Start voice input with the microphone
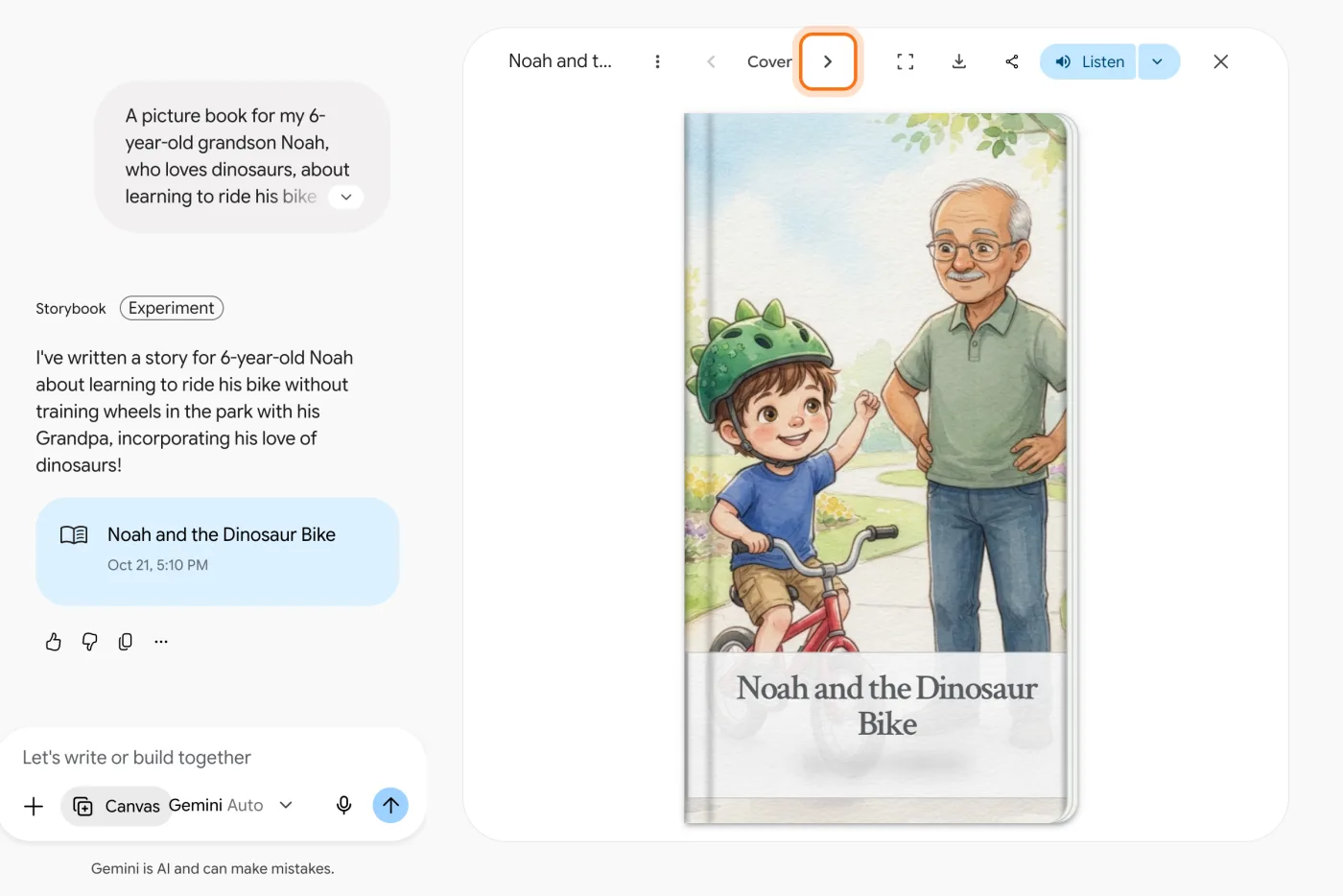The image size is (1343, 896). point(343,806)
